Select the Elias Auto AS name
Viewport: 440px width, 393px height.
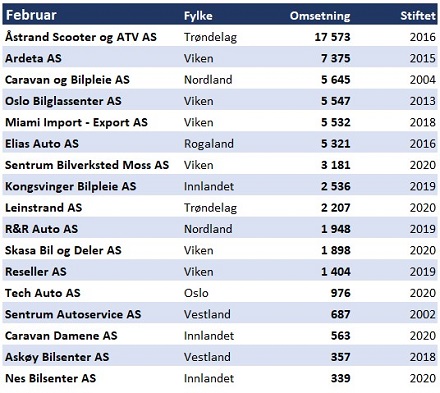(x=42, y=144)
